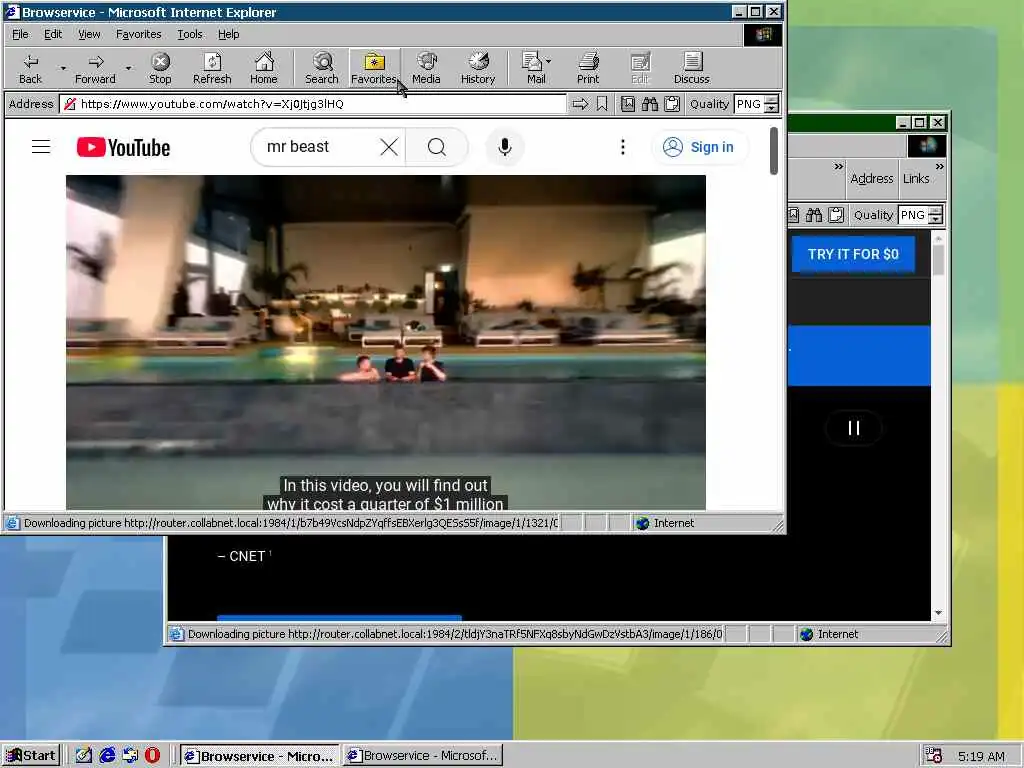Viewport: 1024px width, 768px height.
Task: Click the Sign in button
Action: pos(699,147)
